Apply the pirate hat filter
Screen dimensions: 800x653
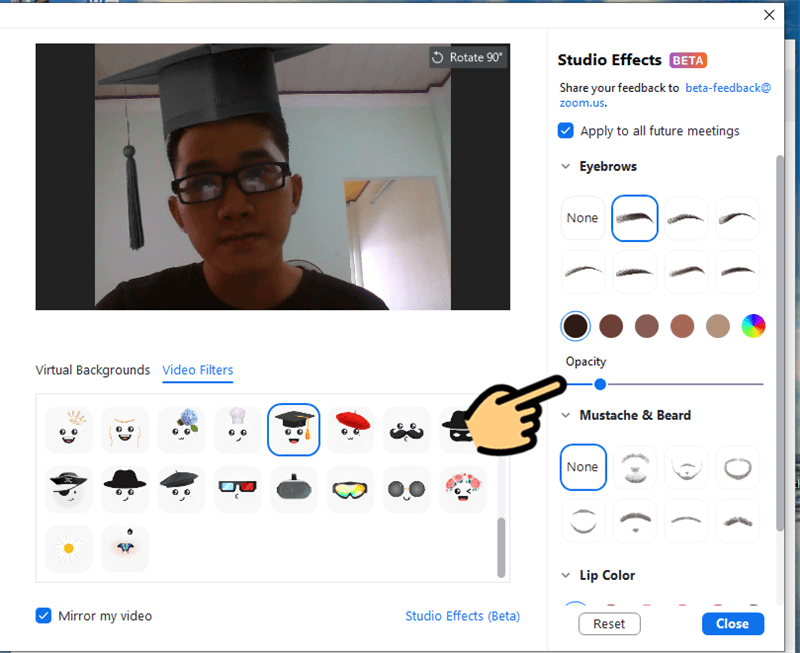(69, 489)
